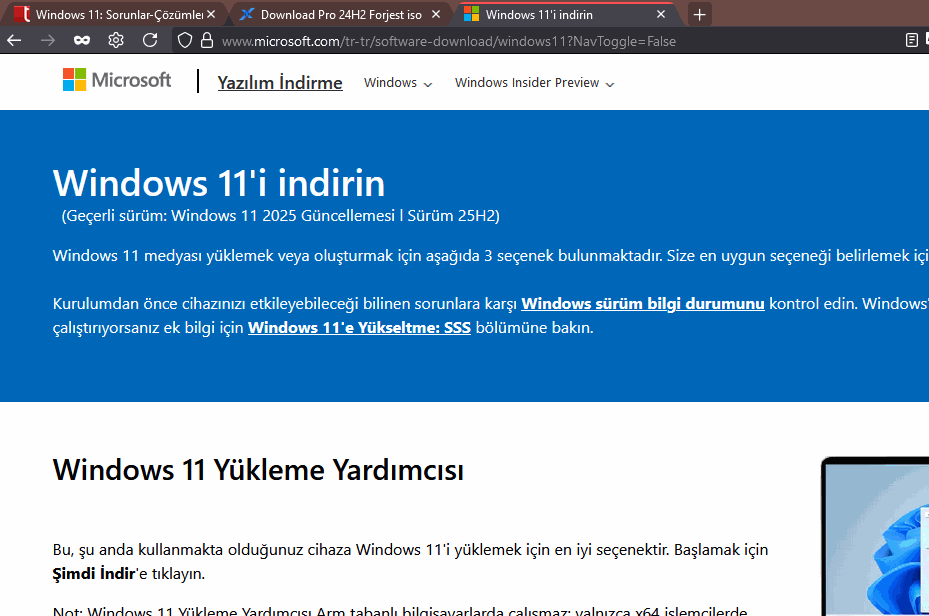Image resolution: width=929 pixels, height=616 pixels.
Task: Toggle reader view icon in address bar
Action: click(912, 40)
